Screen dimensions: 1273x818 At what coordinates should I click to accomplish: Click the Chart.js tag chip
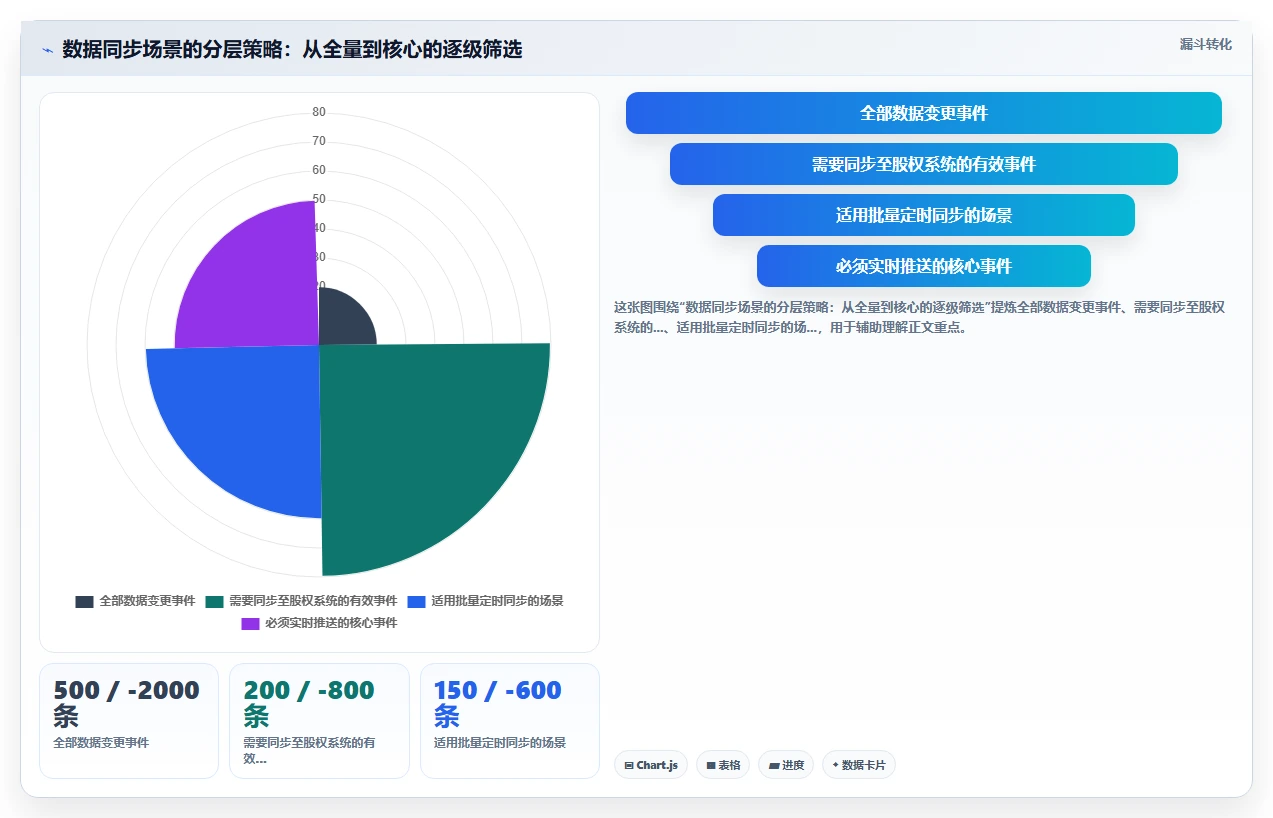(651, 765)
